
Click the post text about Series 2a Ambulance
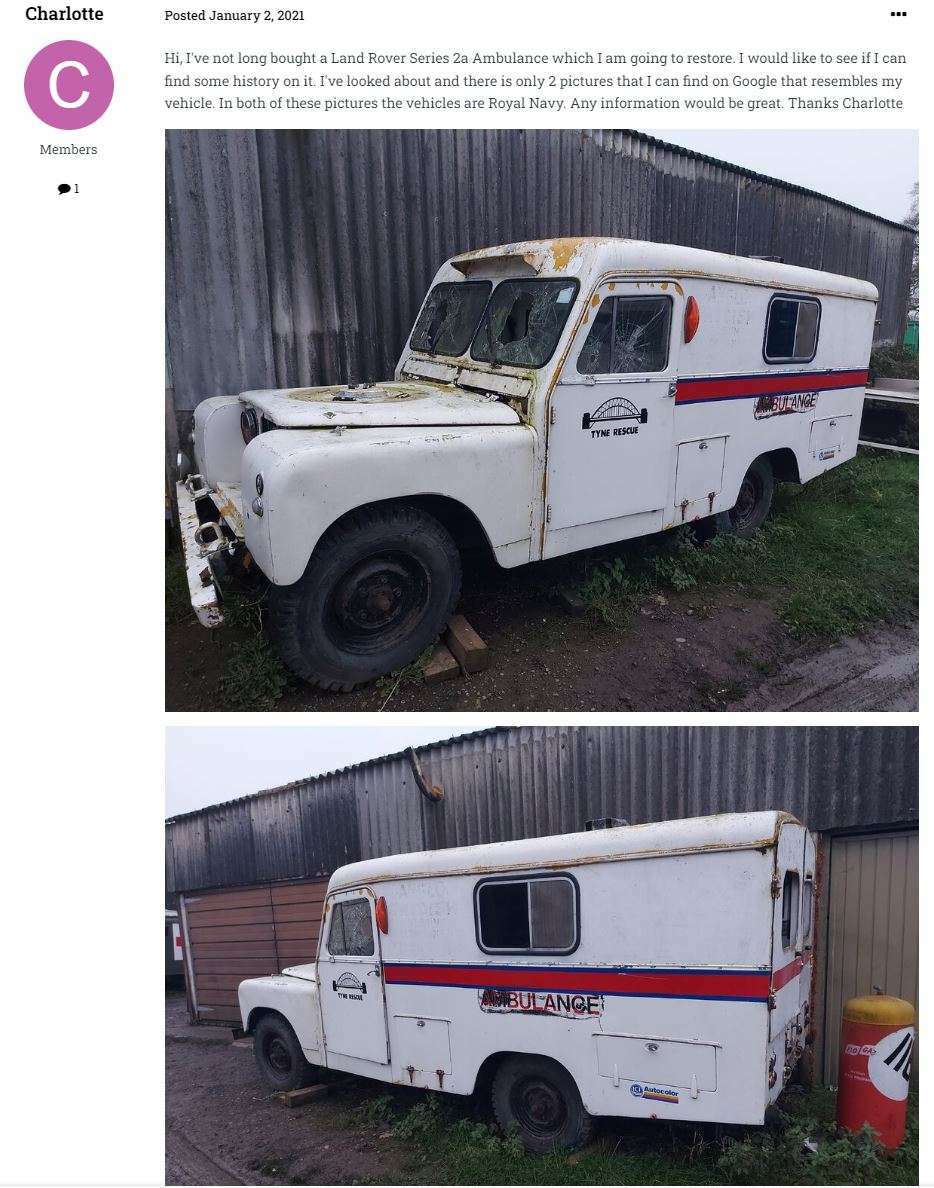coord(535,80)
